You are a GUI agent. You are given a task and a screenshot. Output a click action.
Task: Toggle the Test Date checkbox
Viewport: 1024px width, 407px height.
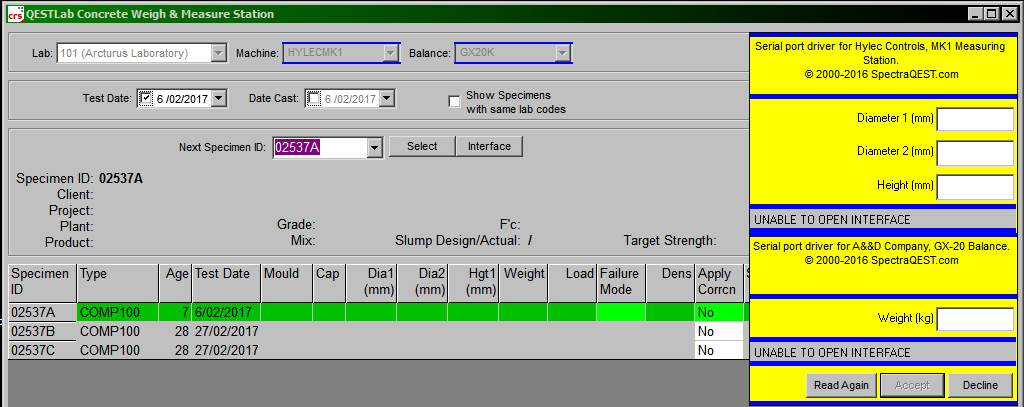point(146,99)
